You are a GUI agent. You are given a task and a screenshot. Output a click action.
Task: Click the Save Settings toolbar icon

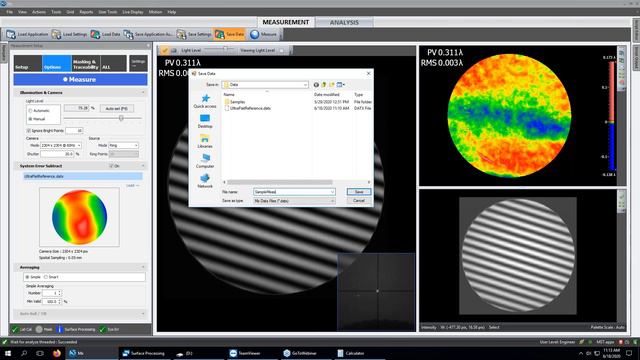point(181,34)
